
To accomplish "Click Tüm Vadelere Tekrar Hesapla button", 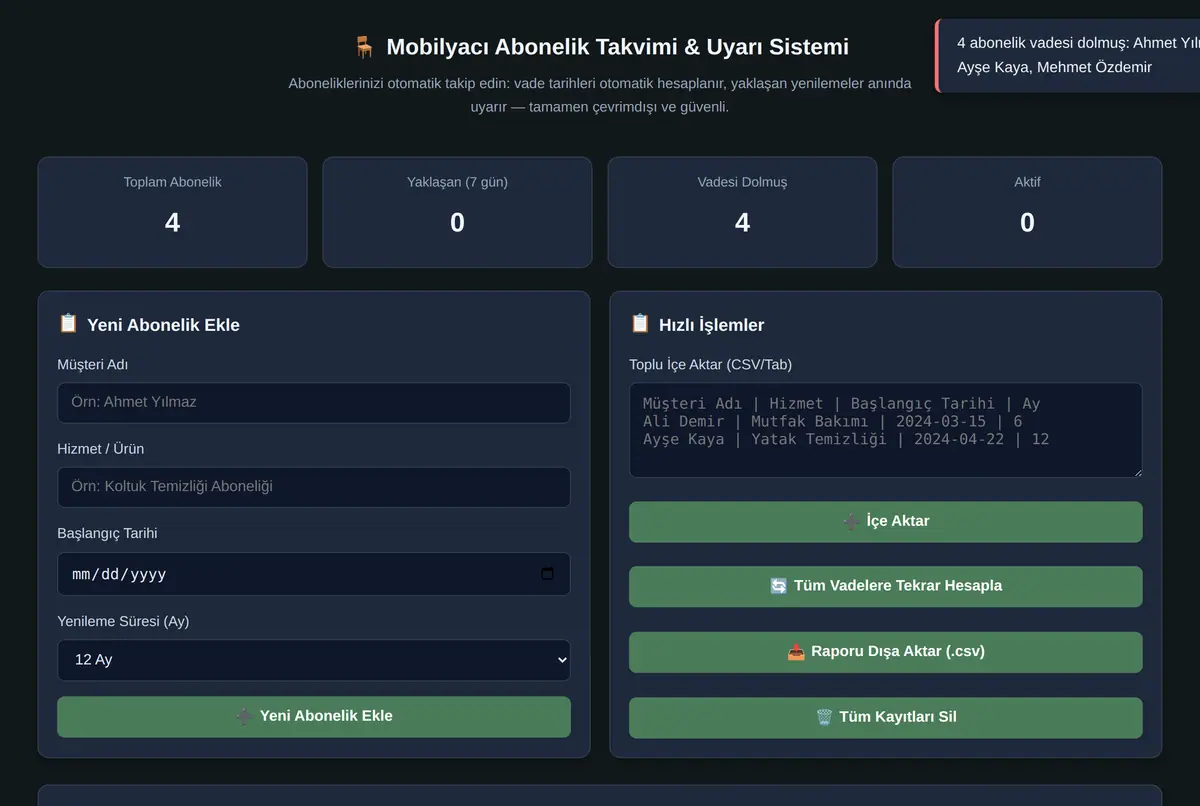I will [885, 587].
